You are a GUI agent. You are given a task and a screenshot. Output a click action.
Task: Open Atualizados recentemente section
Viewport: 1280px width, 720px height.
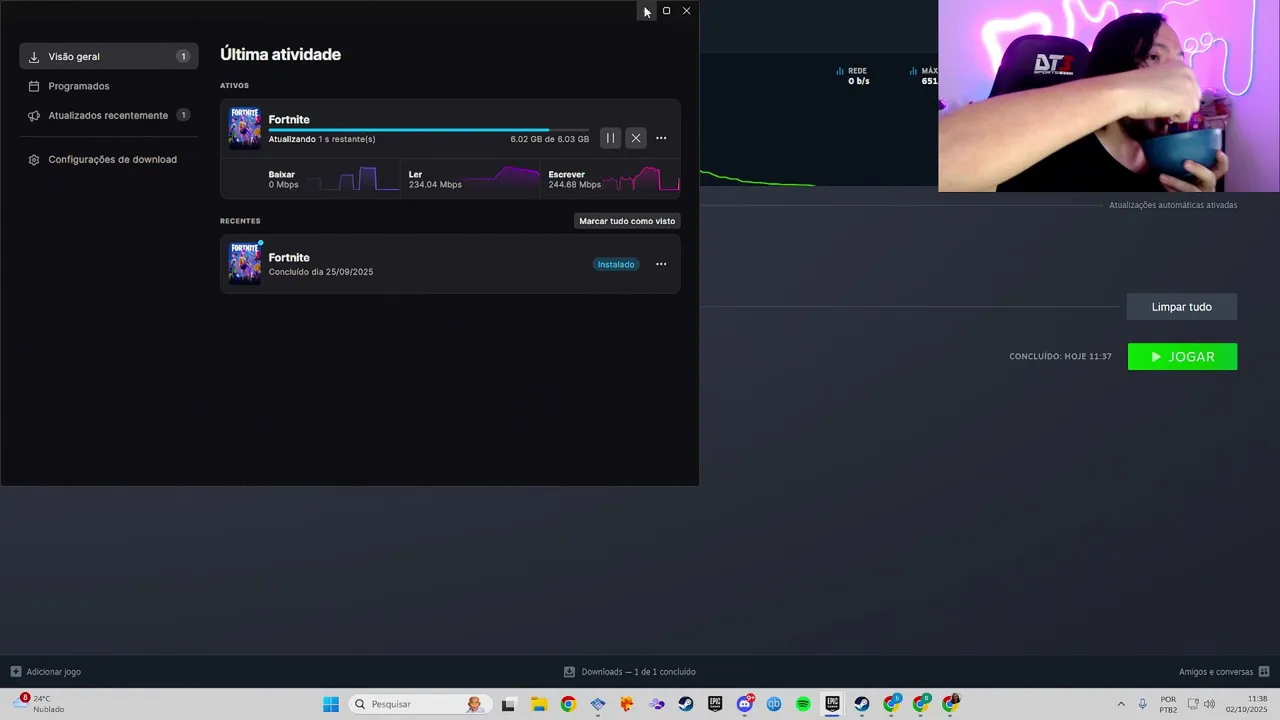coord(109,115)
